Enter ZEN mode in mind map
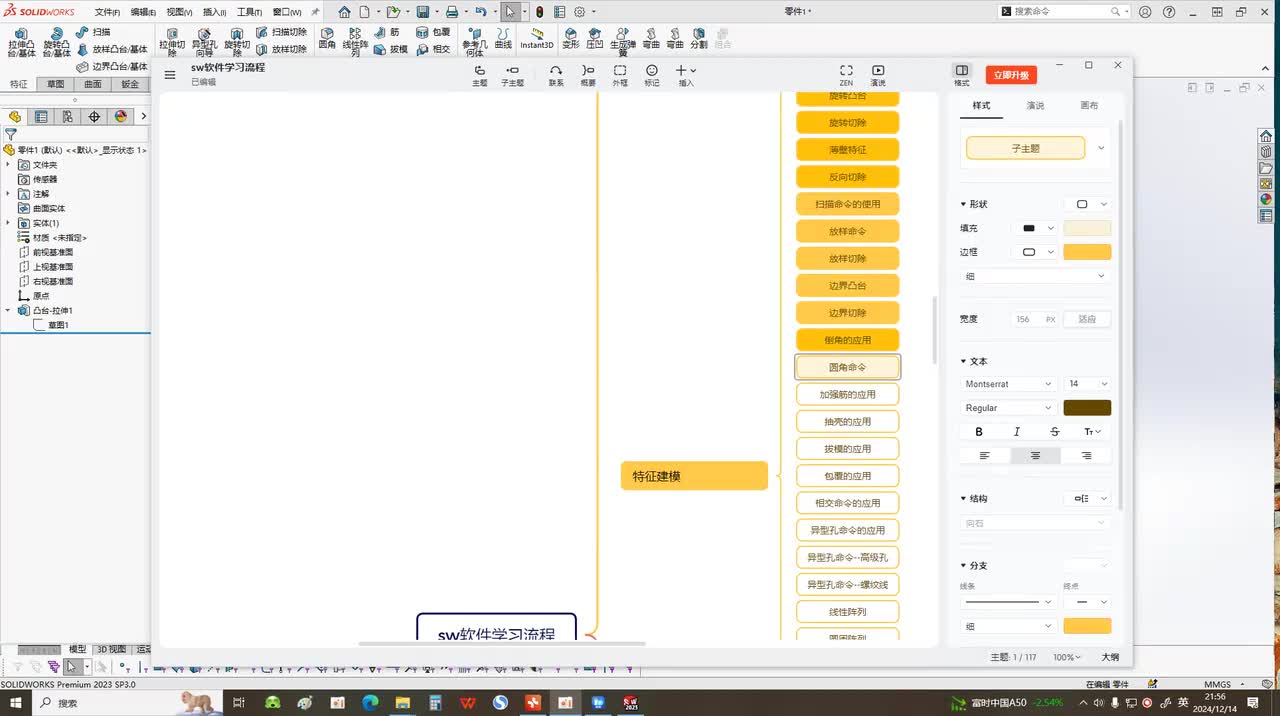Viewport: 1280px width, 716px height. pos(846,75)
